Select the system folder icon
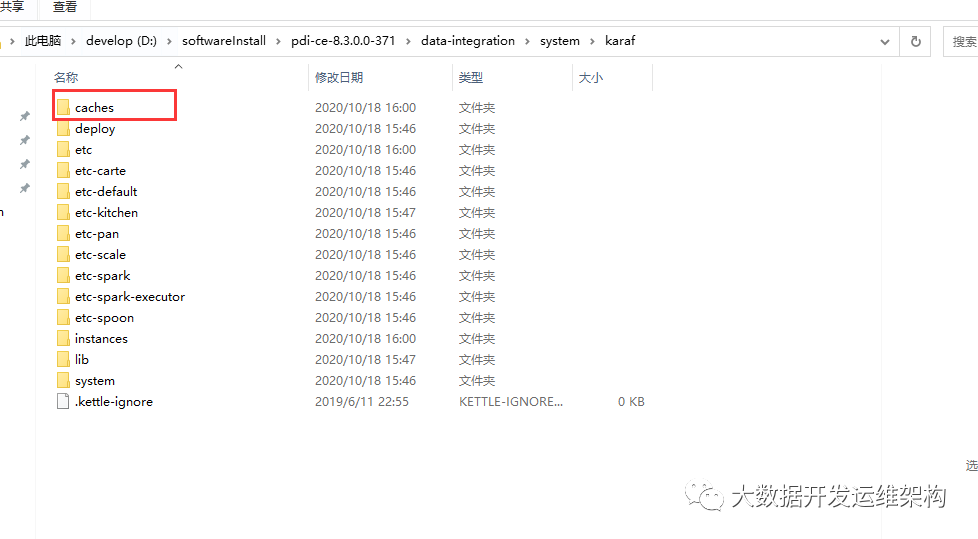978x539 pixels. pyautogui.click(x=63, y=381)
